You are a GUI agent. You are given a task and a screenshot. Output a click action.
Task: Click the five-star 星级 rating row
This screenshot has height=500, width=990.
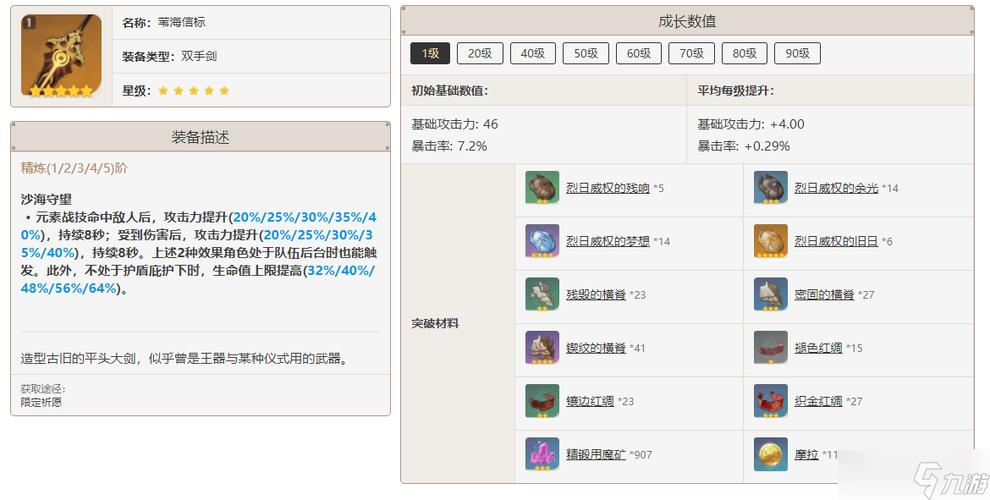(176, 90)
